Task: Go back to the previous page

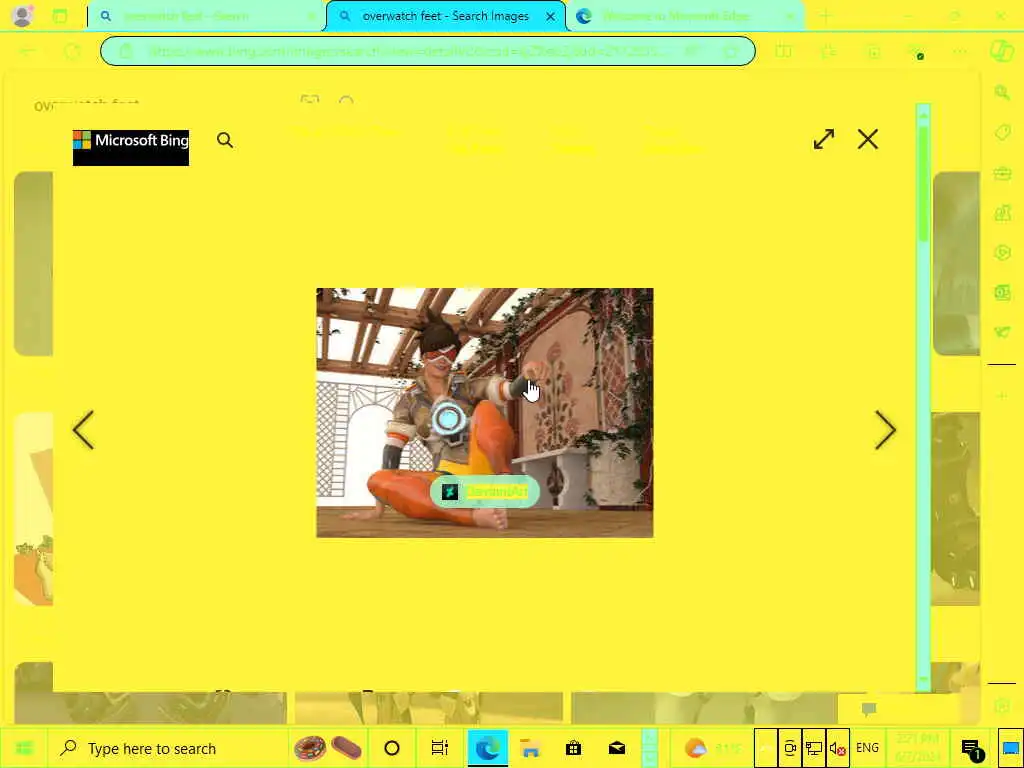Action: click(27, 51)
